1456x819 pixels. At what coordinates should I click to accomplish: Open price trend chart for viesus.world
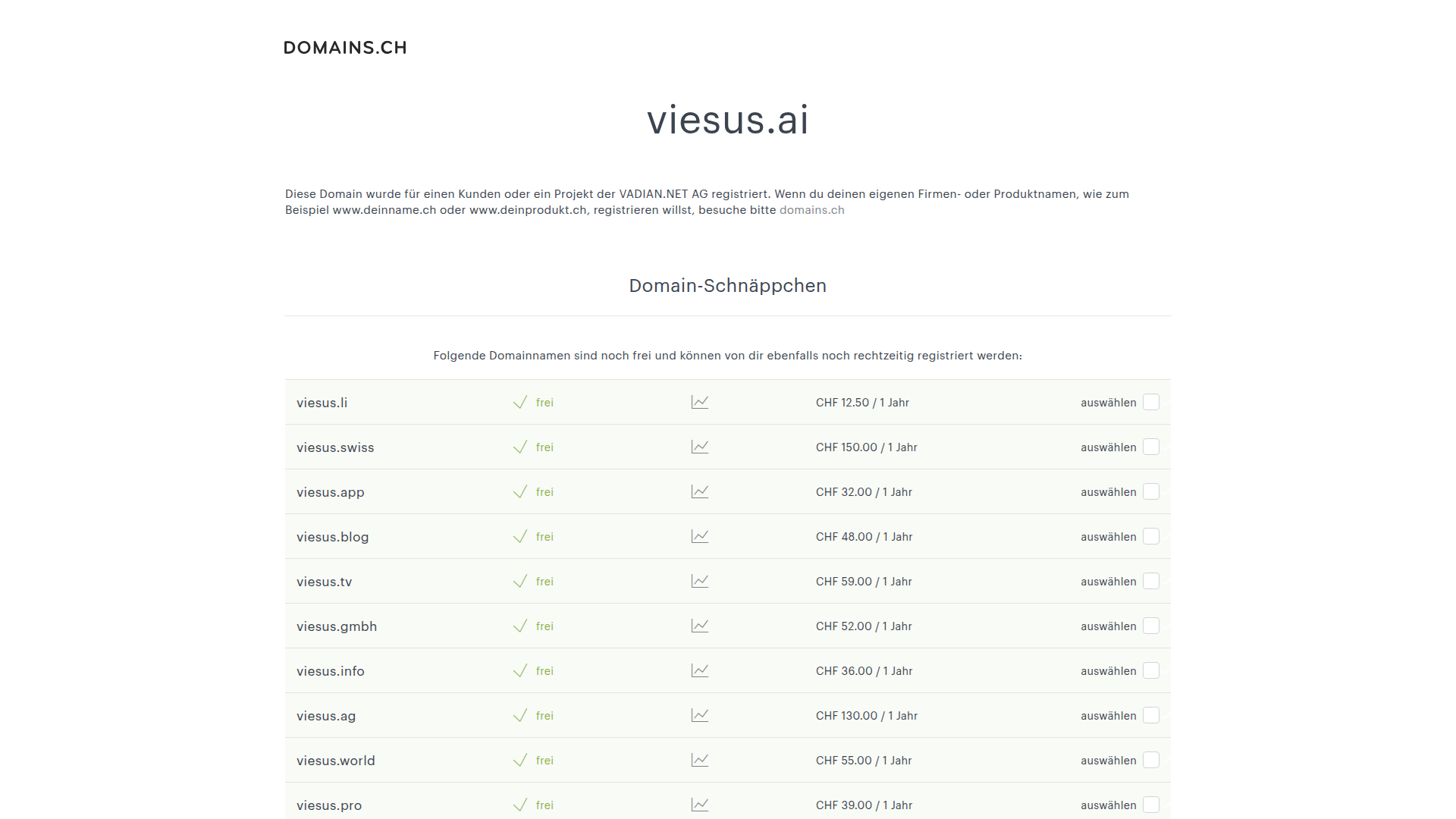click(x=700, y=760)
